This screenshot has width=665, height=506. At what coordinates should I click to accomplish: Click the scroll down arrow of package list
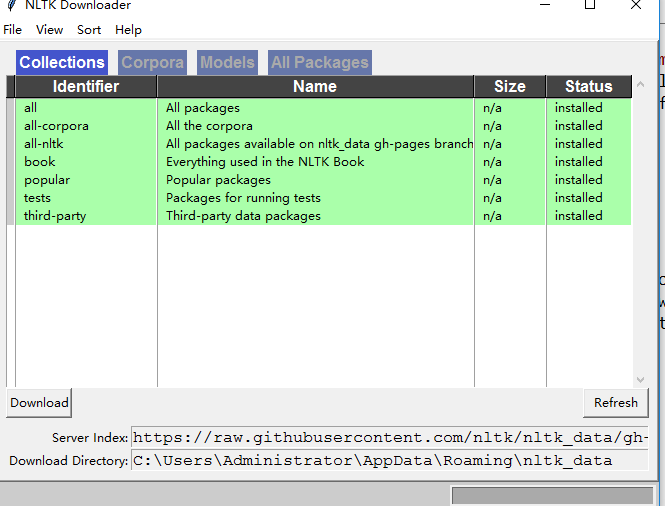640,380
